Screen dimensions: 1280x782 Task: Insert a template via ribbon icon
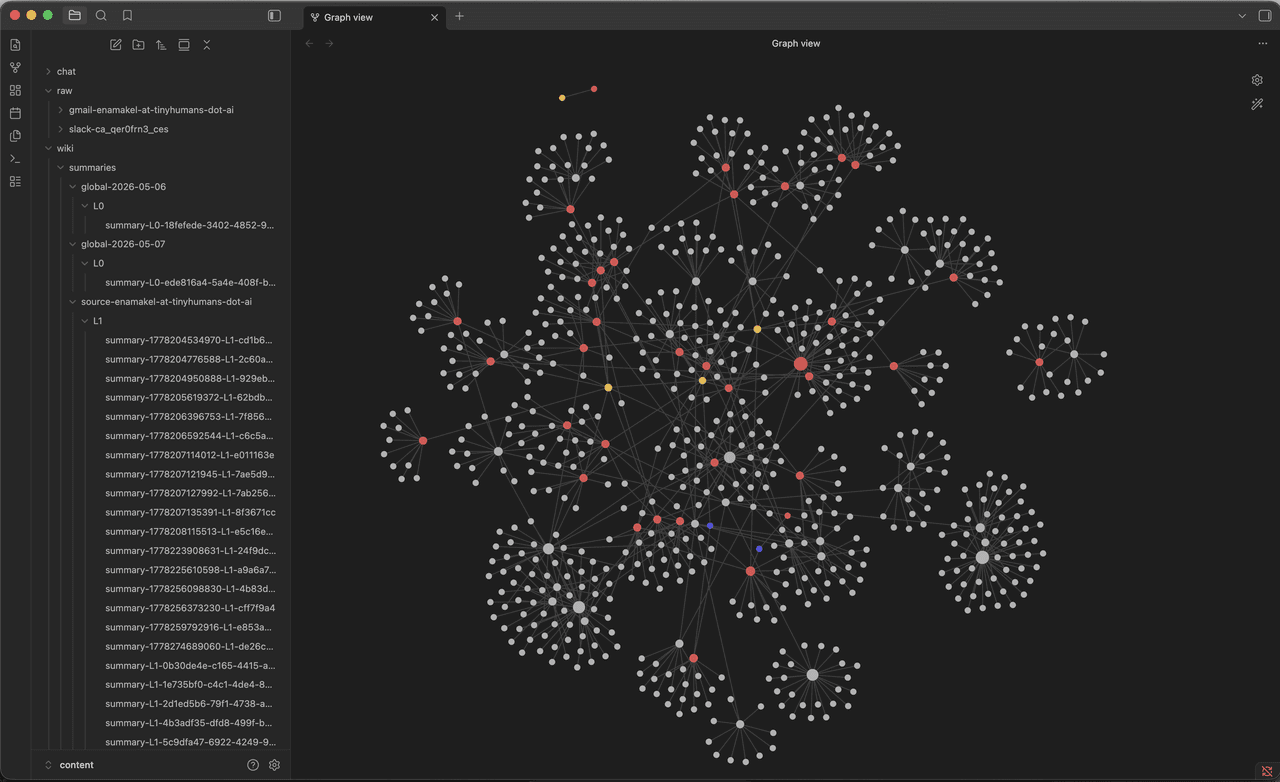[x=15, y=136]
